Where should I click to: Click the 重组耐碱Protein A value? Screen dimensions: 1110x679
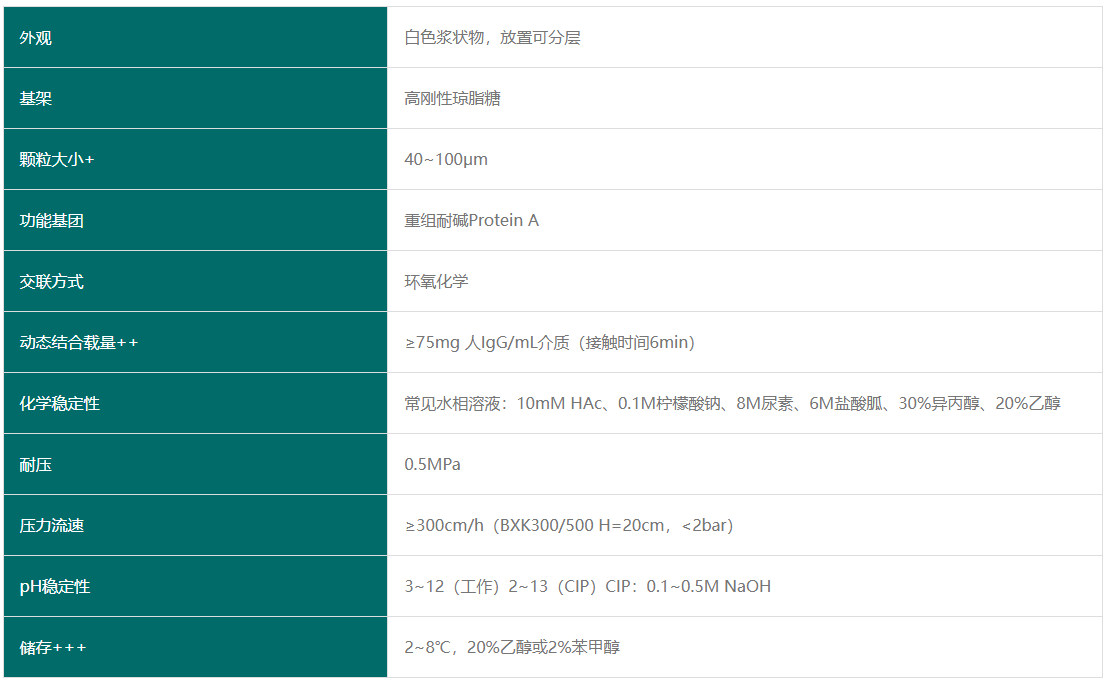click(471, 221)
